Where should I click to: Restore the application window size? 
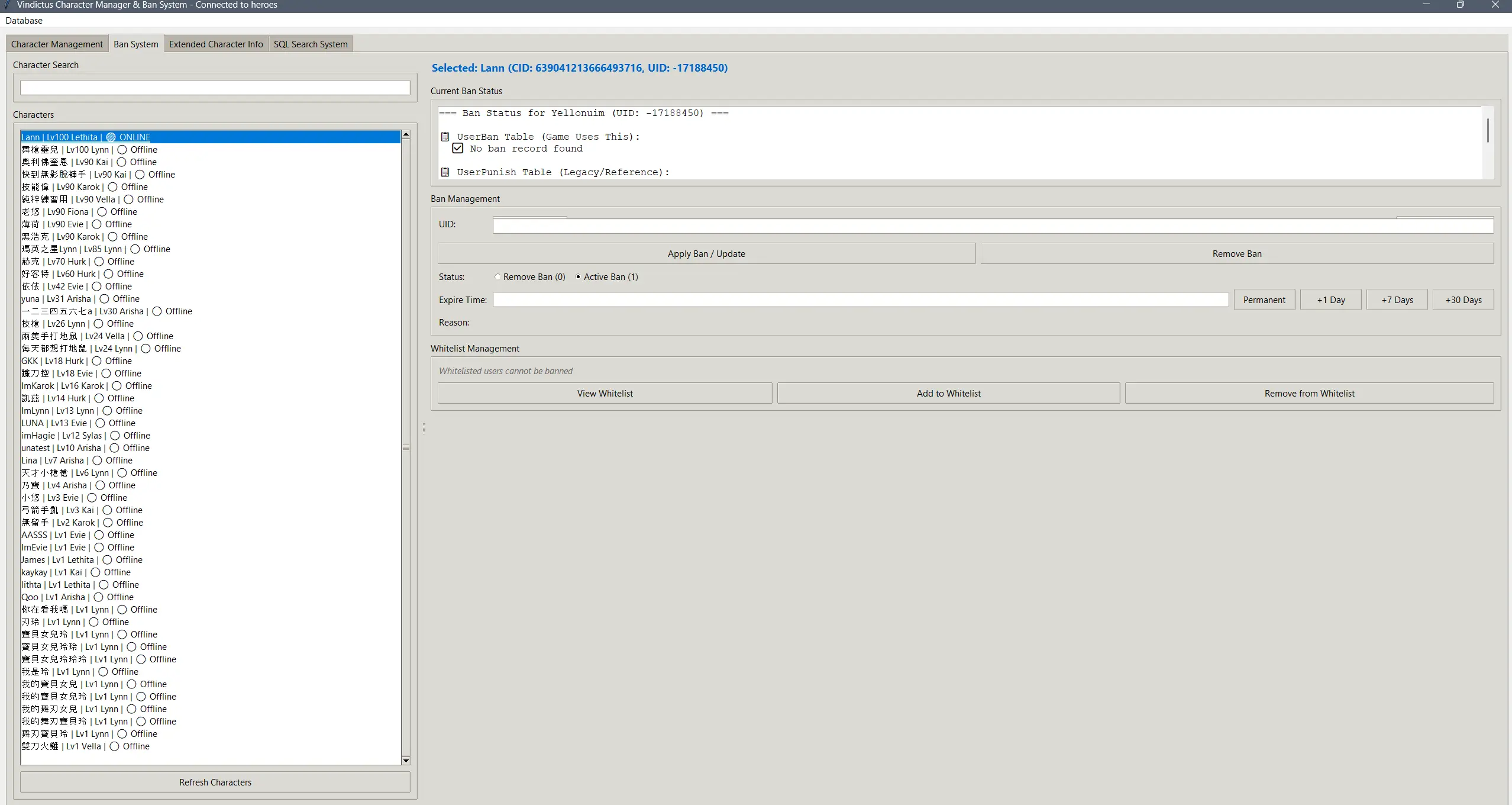tap(1460, 5)
